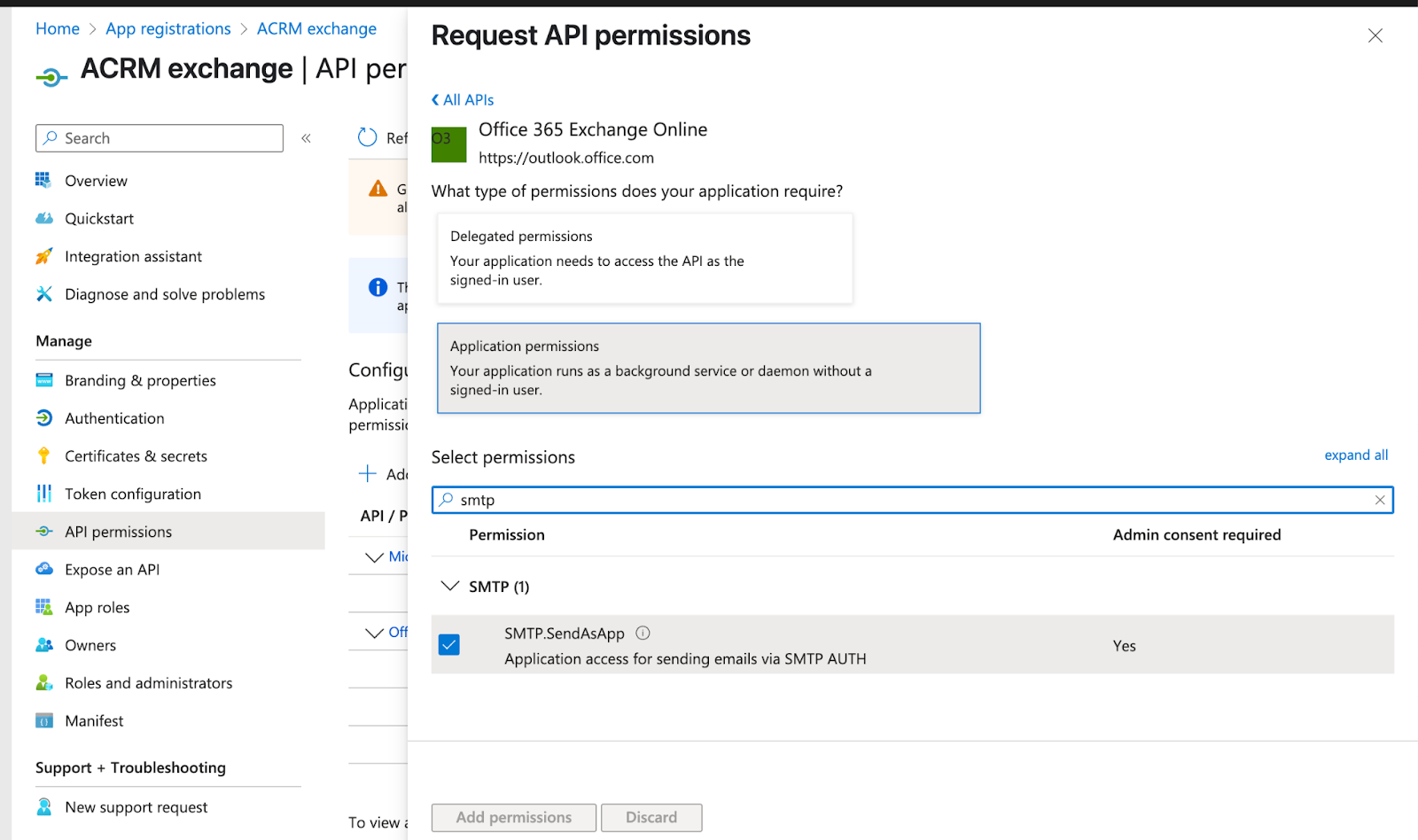
Task: Click the Admin consent required column header
Action: 1196,534
